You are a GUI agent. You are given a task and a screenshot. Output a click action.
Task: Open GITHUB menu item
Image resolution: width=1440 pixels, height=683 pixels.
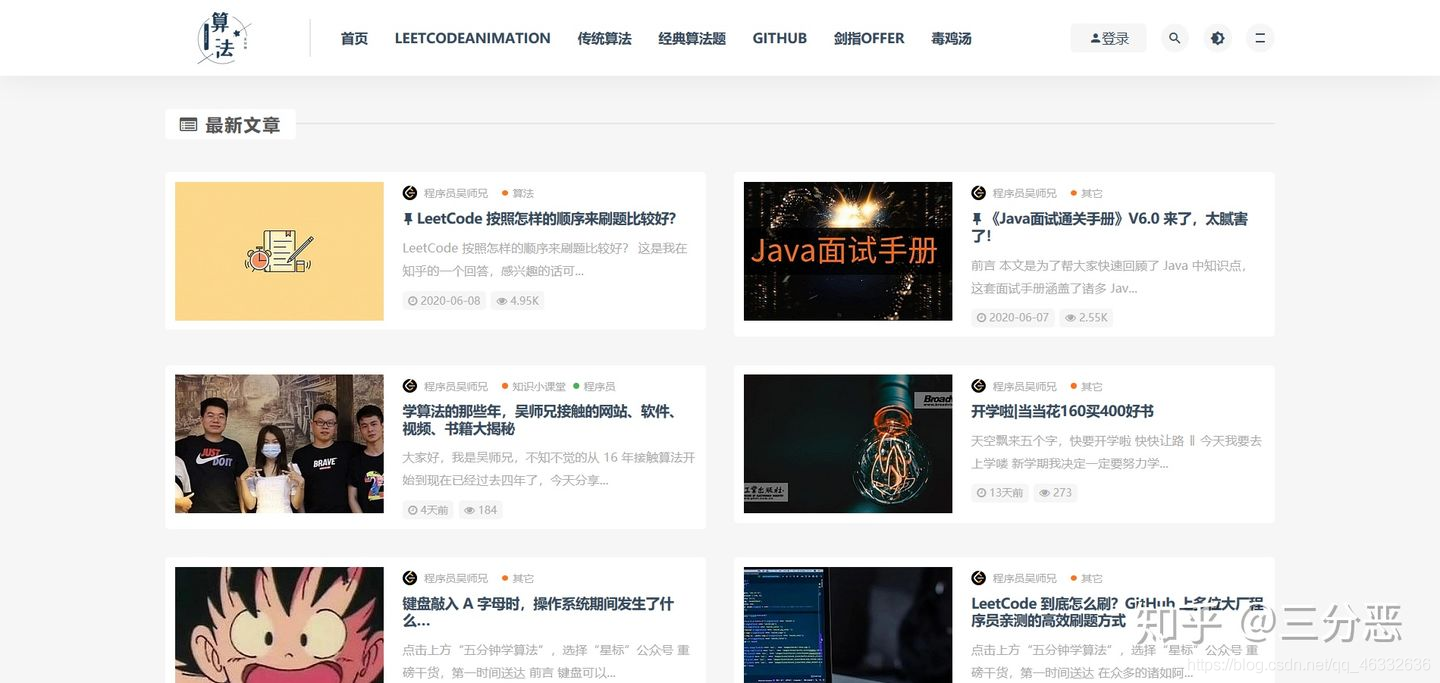pos(779,38)
